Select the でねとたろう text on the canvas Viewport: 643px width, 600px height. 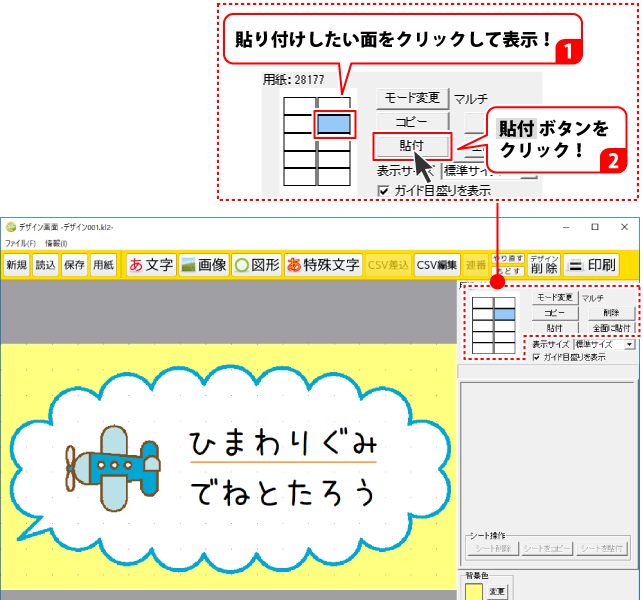pos(283,493)
